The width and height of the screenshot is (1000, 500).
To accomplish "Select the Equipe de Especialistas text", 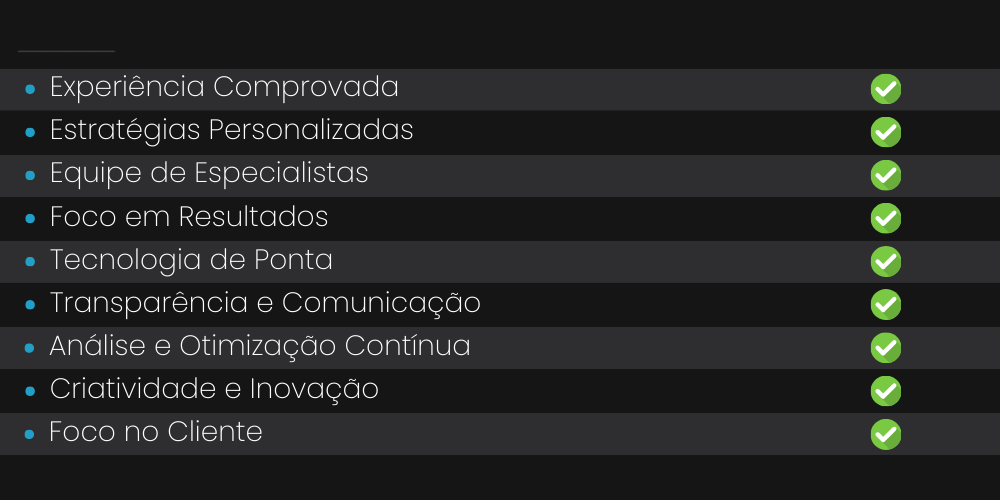I will [209, 173].
